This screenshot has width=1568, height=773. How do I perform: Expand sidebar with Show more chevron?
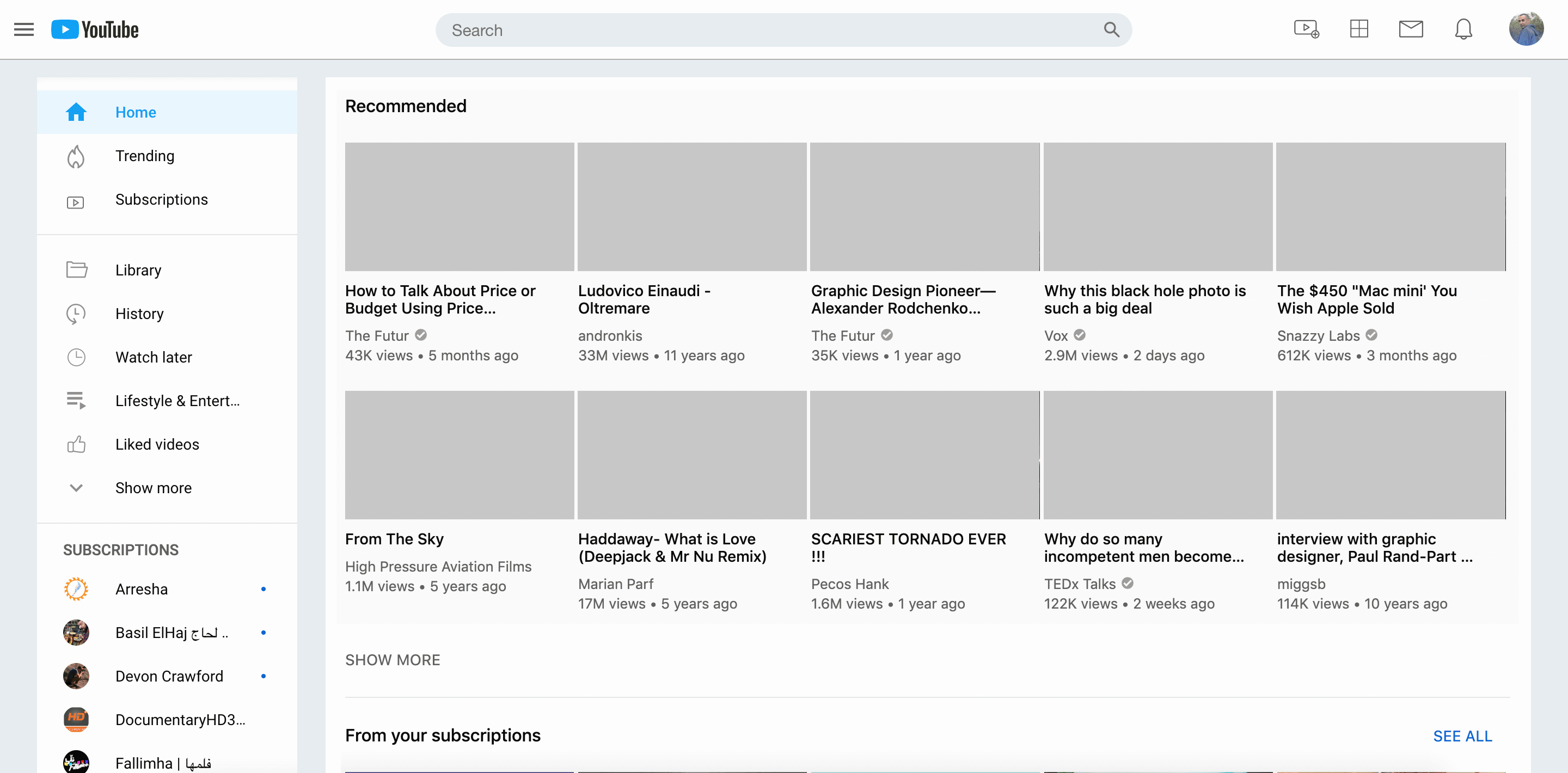tap(76, 488)
